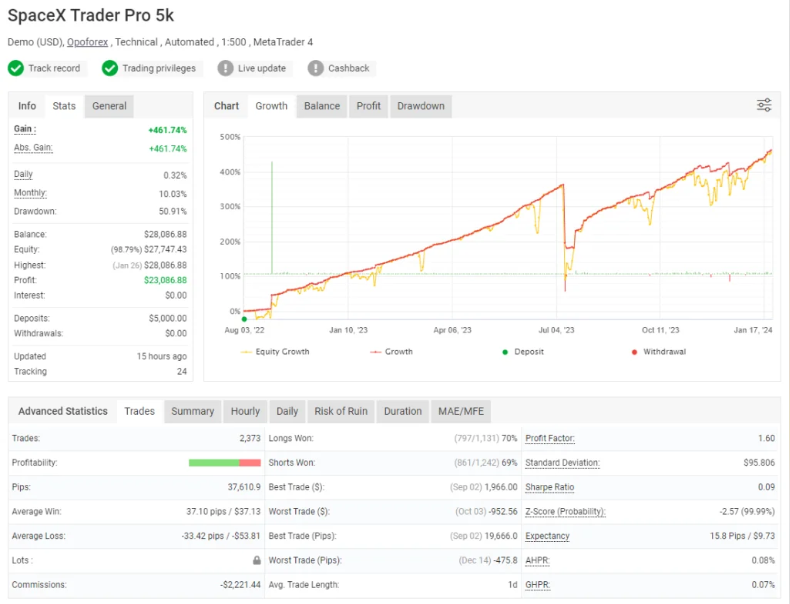Toggle Equity Growth legend series
The width and height of the screenshot is (790, 604).
[275, 352]
